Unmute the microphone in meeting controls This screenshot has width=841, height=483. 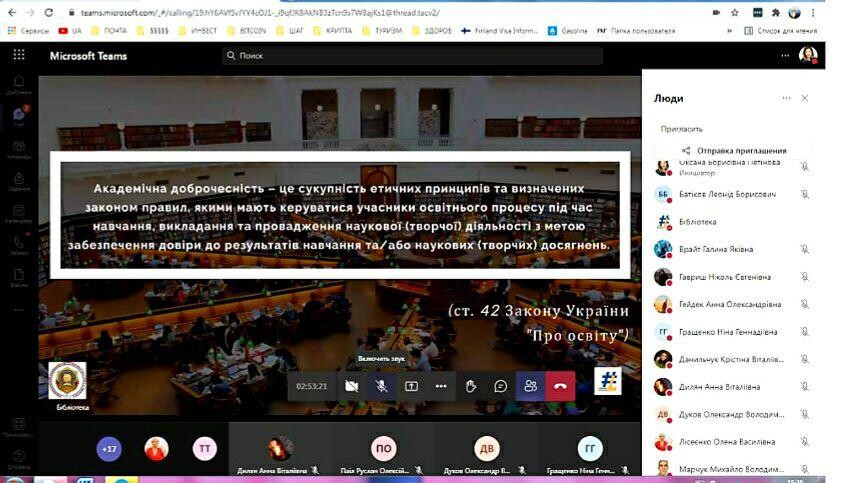point(381,386)
